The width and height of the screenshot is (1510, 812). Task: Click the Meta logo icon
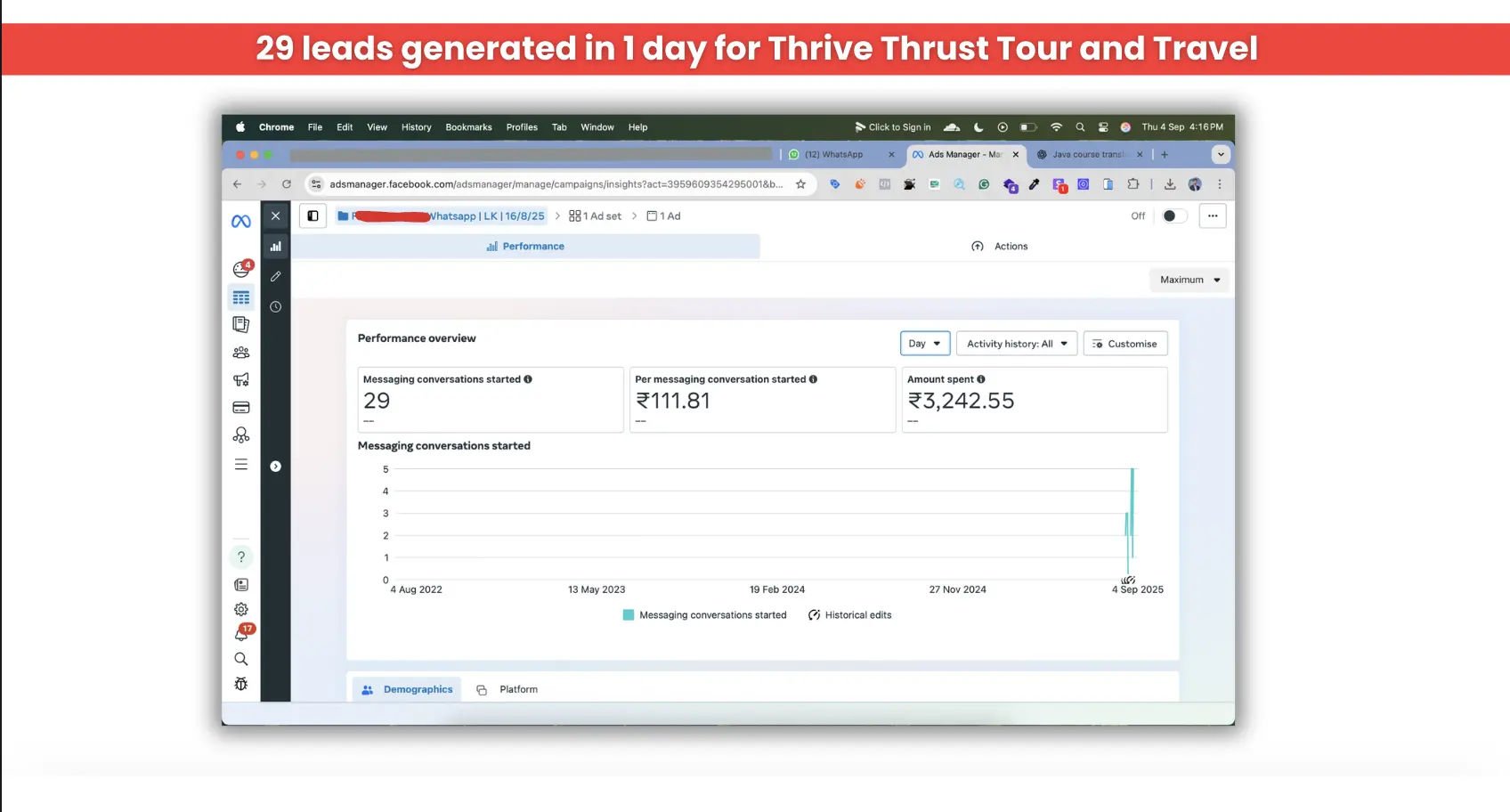click(241, 221)
